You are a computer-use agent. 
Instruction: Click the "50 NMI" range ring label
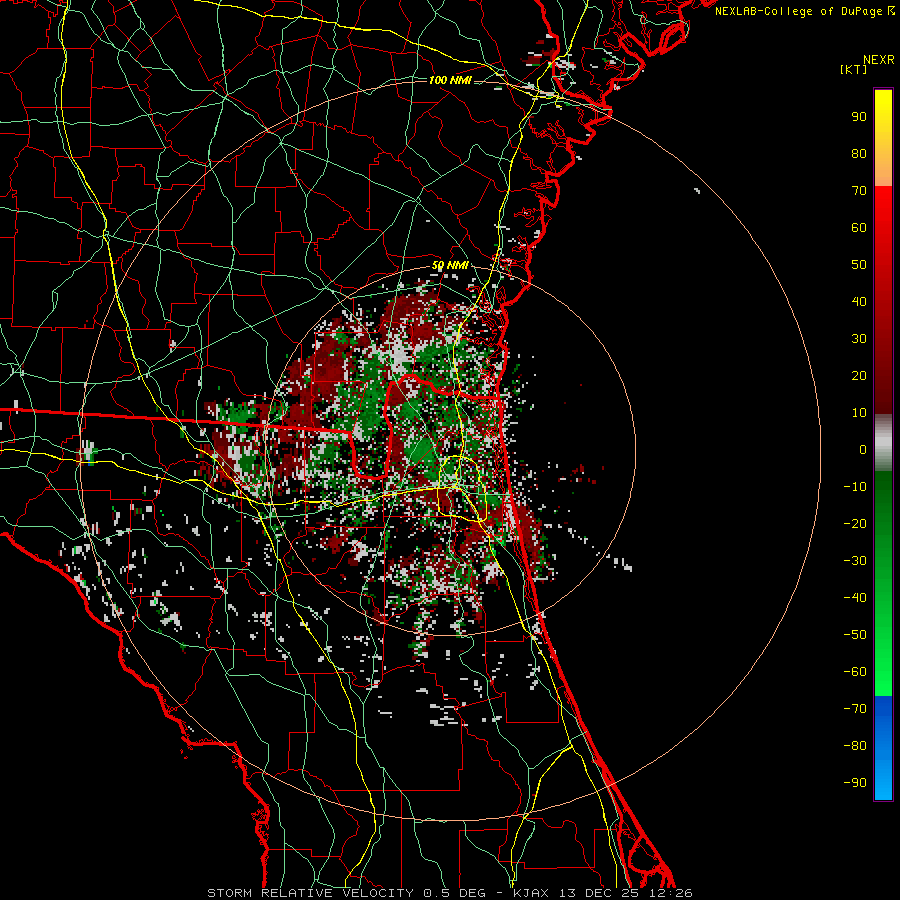click(x=450, y=265)
